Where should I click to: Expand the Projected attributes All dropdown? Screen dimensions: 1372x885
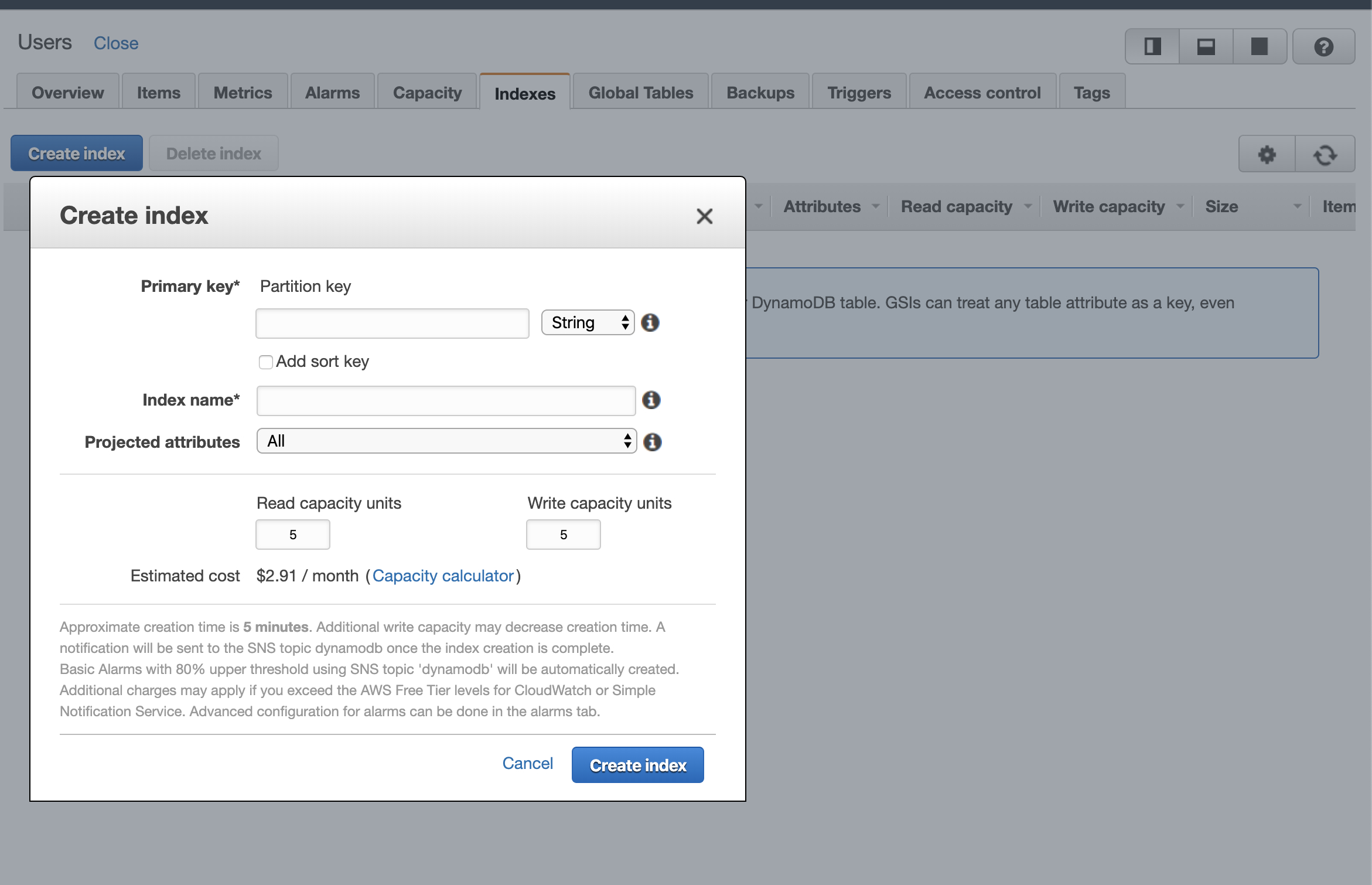tap(446, 441)
